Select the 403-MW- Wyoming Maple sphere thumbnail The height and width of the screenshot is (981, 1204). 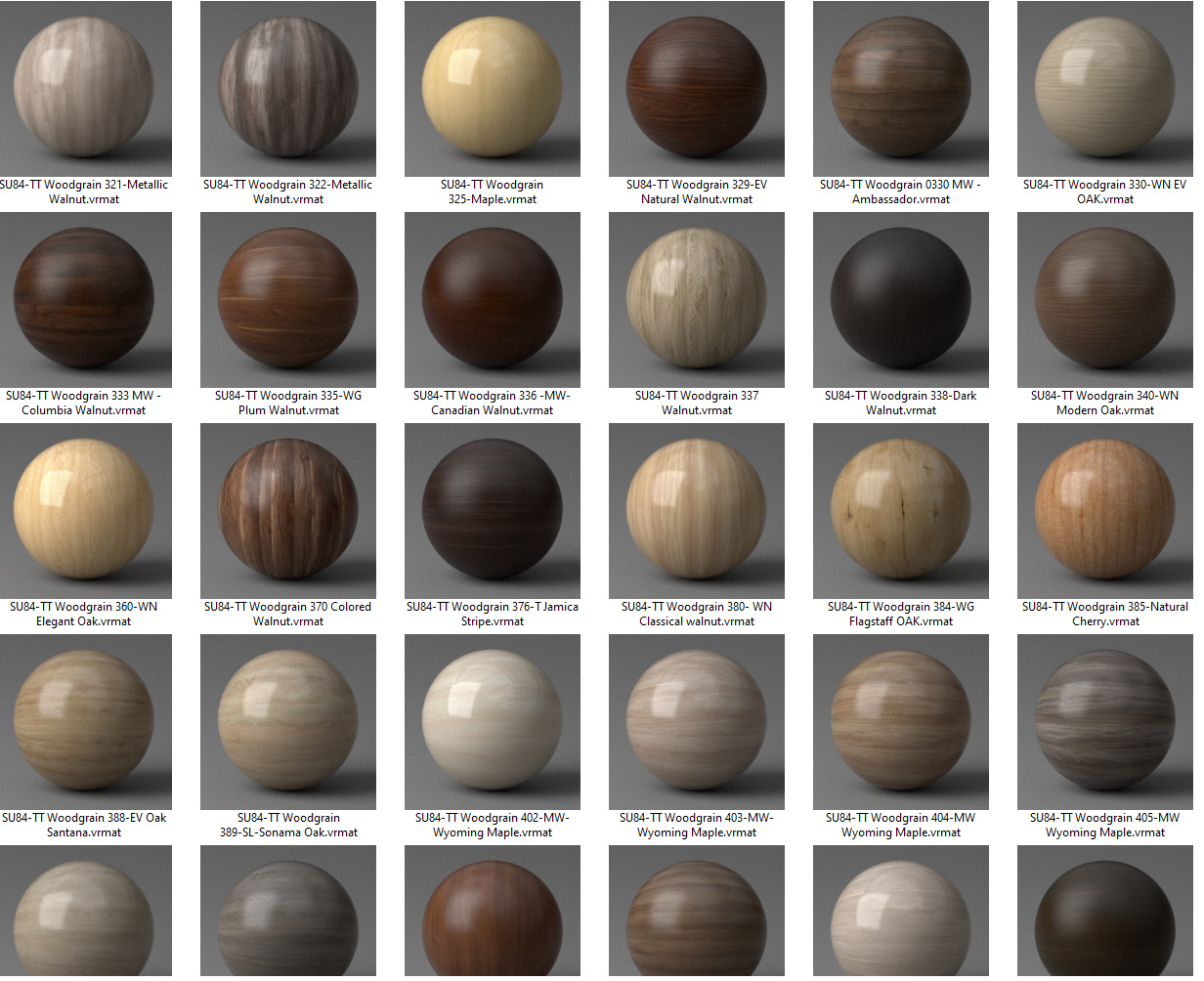click(x=697, y=722)
